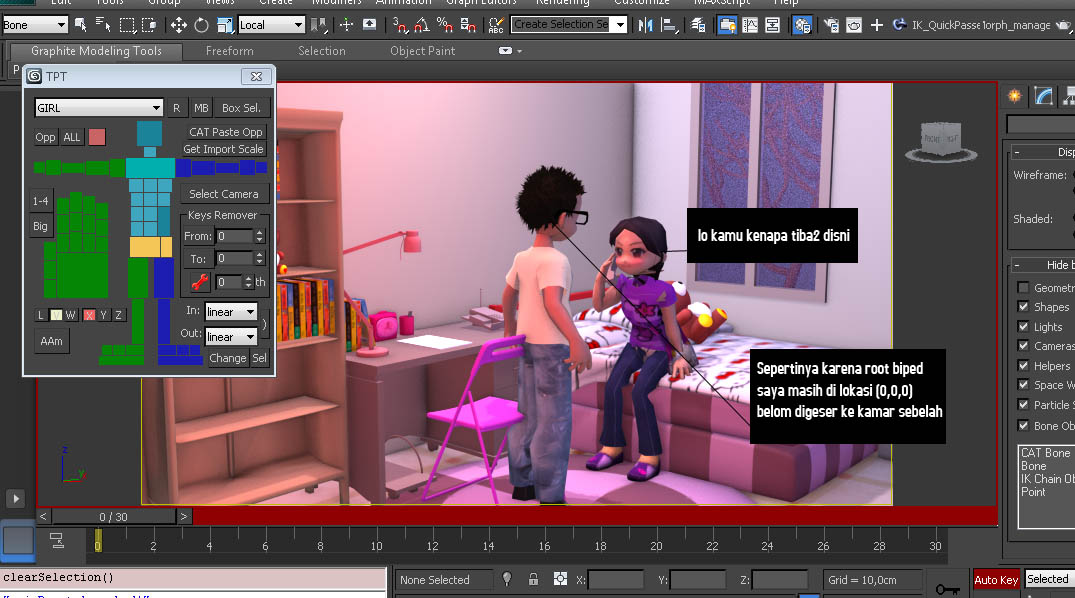The width and height of the screenshot is (1075, 598).
Task: Switch to the Freeform tab
Action: point(230,51)
